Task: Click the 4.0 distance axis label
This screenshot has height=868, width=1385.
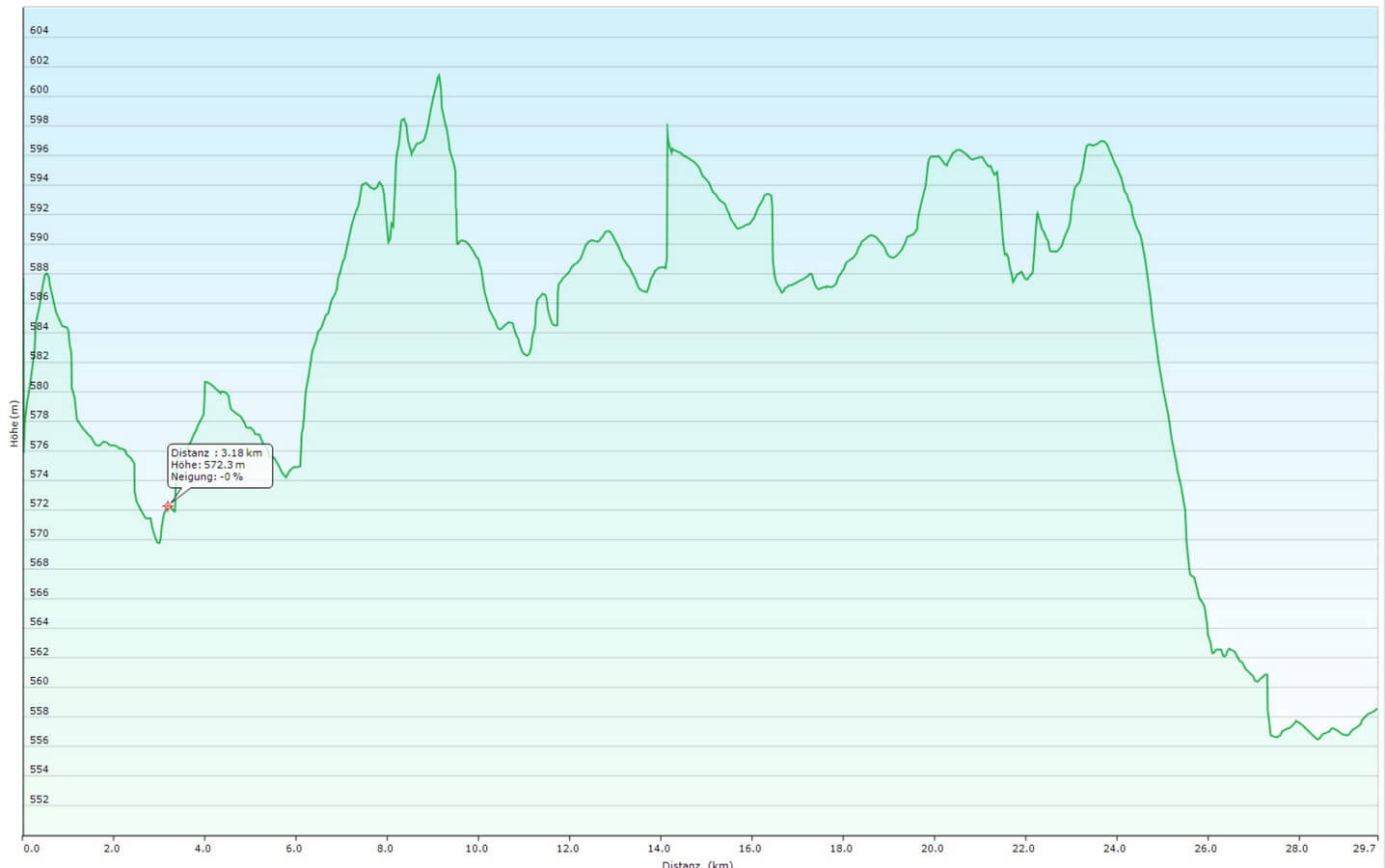Action: [x=203, y=849]
